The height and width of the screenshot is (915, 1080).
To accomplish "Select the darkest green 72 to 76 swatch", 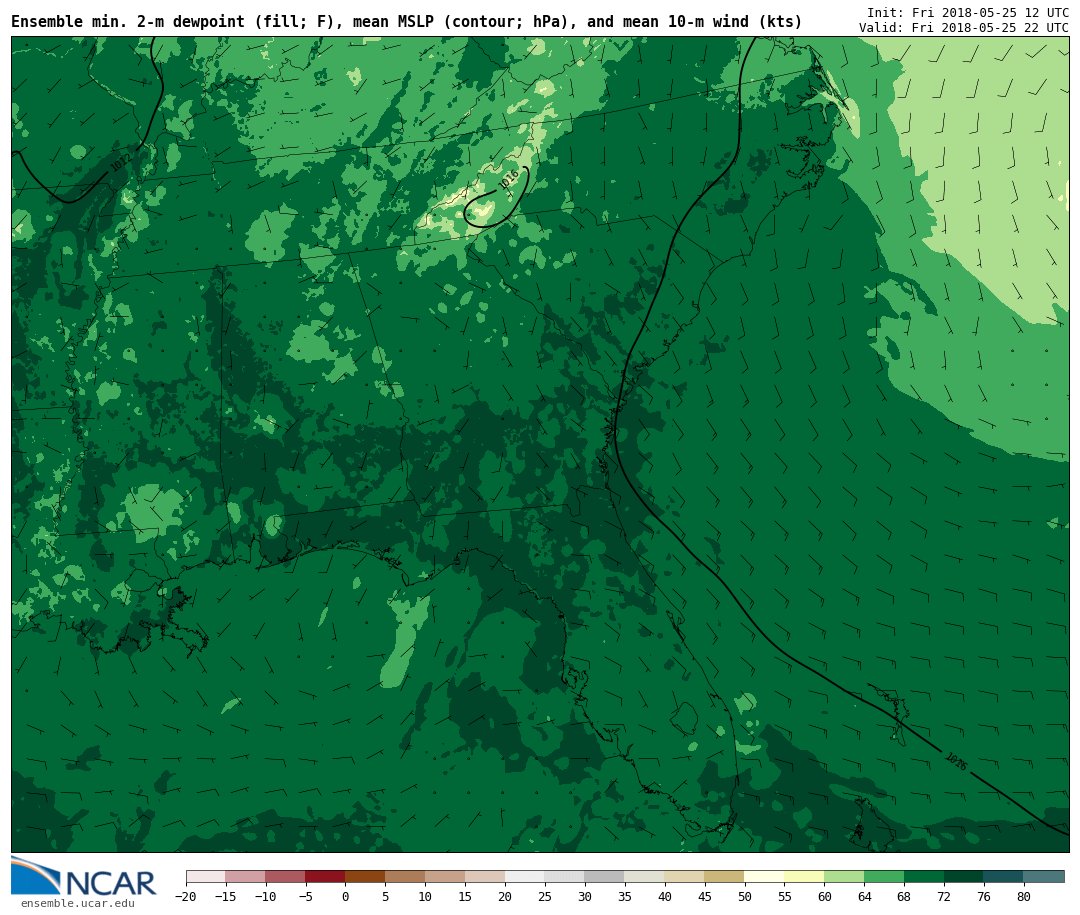I will pyautogui.click(x=963, y=876).
